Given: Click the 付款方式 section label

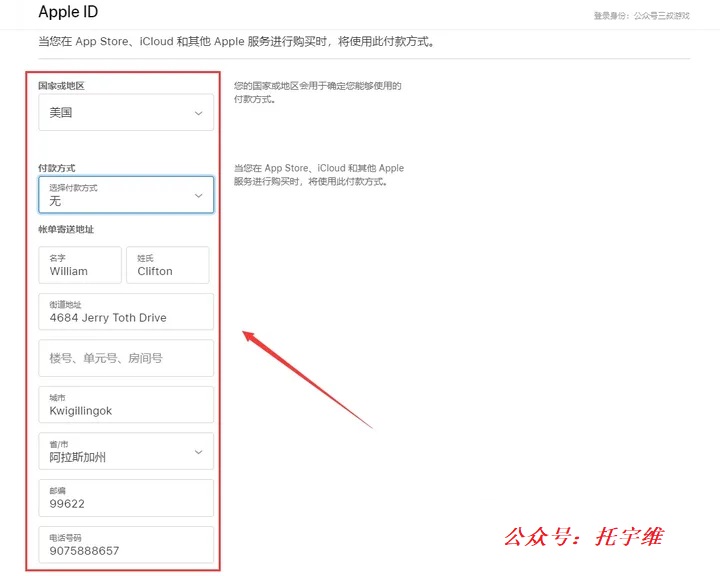Looking at the screenshot, I should (x=57, y=168).
